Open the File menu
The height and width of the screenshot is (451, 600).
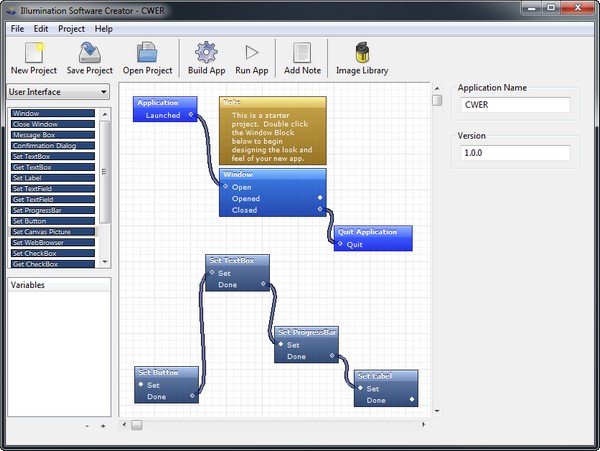pyautogui.click(x=17, y=29)
